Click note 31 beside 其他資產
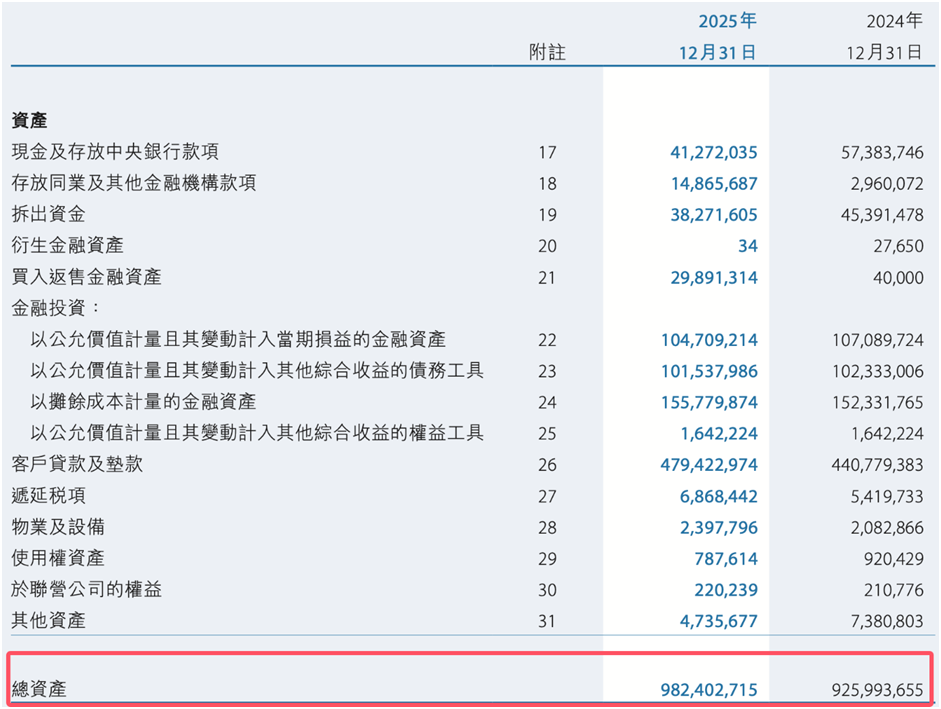The height and width of the screenshot is (709, 941). (x=547, y=620)
